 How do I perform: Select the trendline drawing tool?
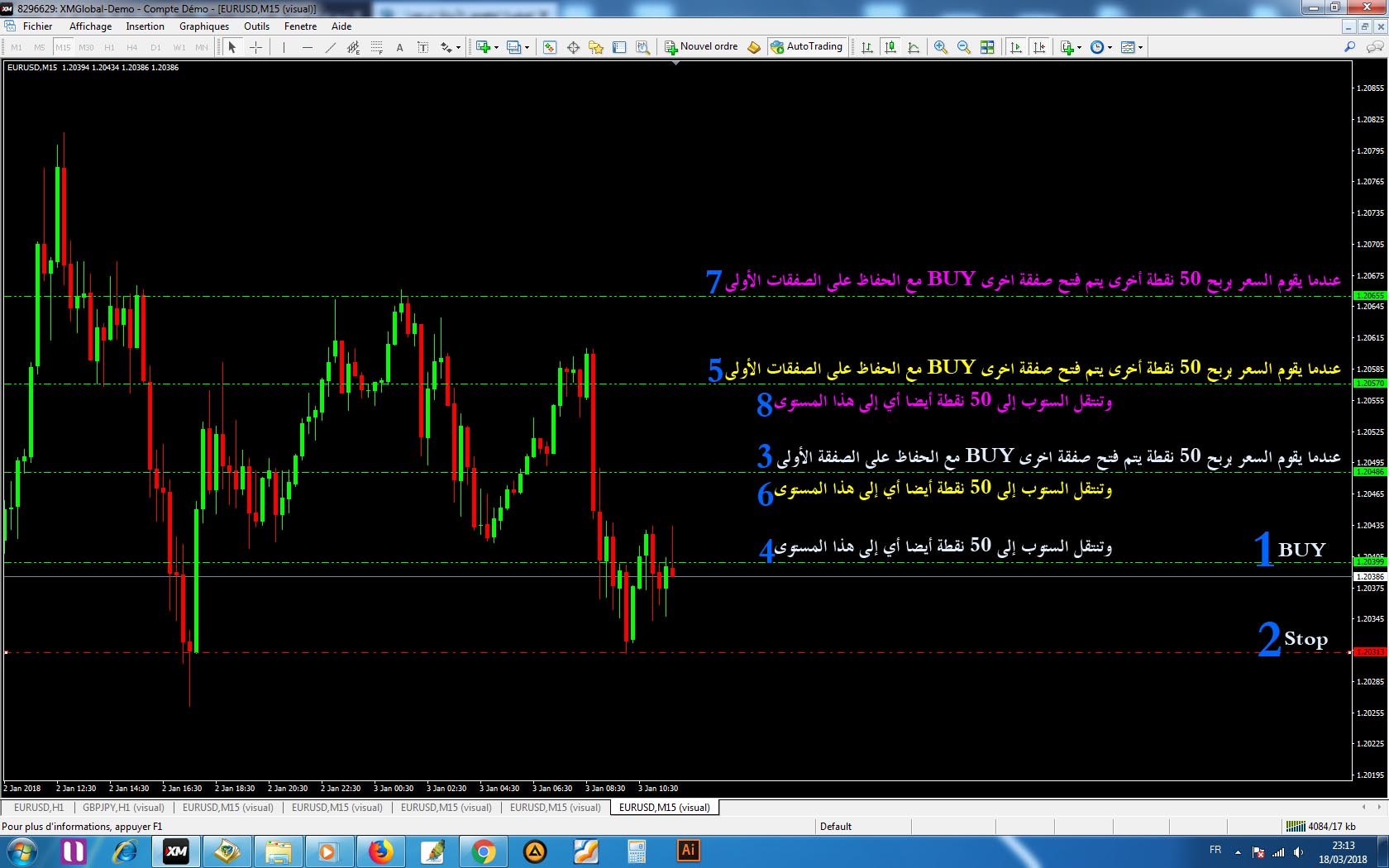(x=330, y=47)
